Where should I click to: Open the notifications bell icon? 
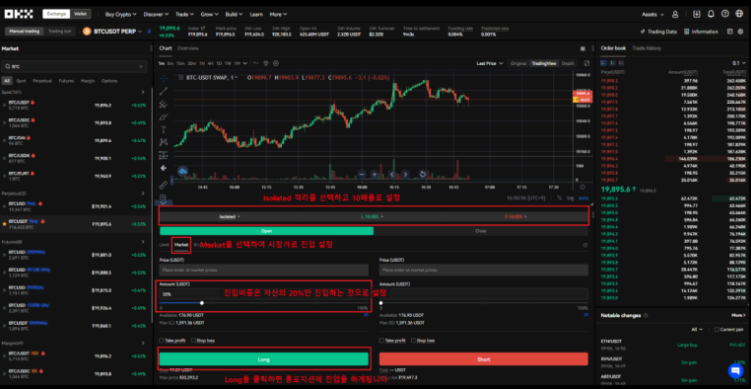(x=711, y=14)
